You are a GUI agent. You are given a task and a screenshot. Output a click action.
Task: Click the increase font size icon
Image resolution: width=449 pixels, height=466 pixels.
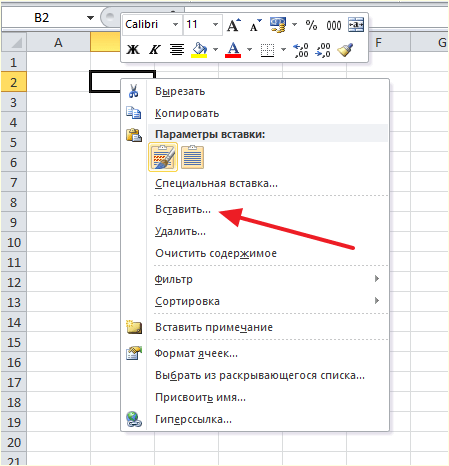coord(234,25)
